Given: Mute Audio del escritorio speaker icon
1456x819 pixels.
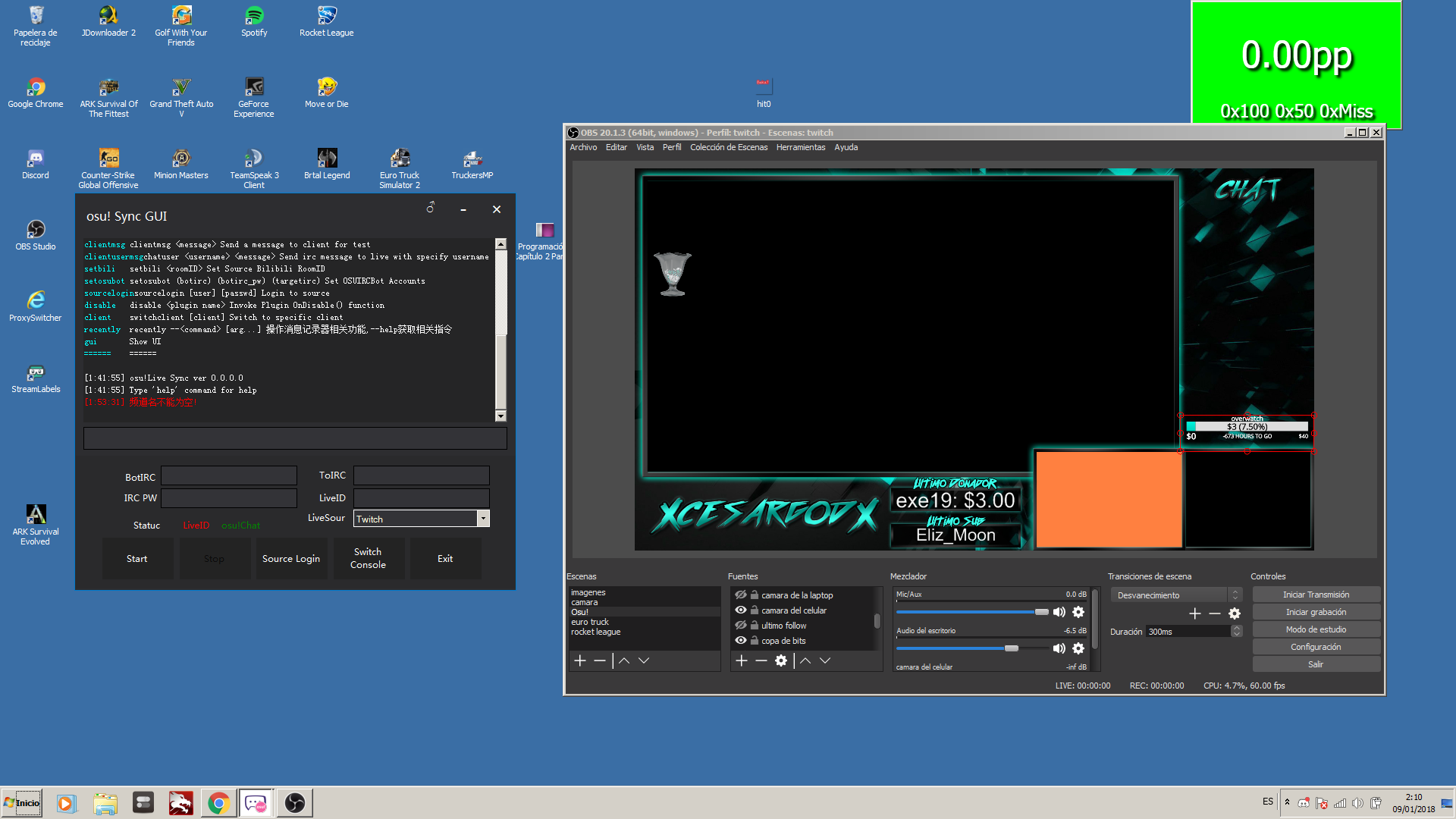Looking at the screenshot, I should [1059, 648].
